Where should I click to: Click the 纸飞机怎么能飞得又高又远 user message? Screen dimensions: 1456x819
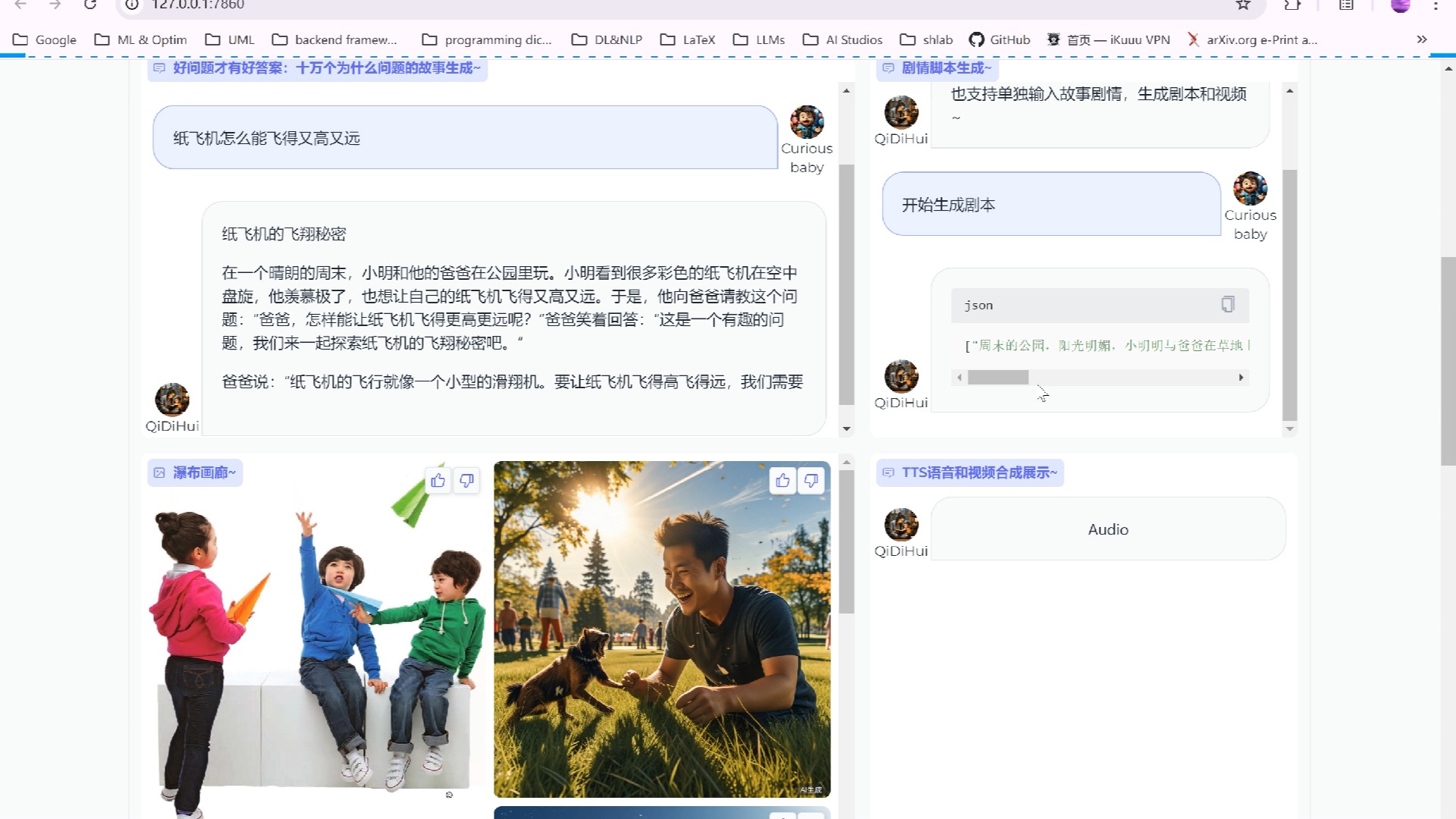(465, 137)
